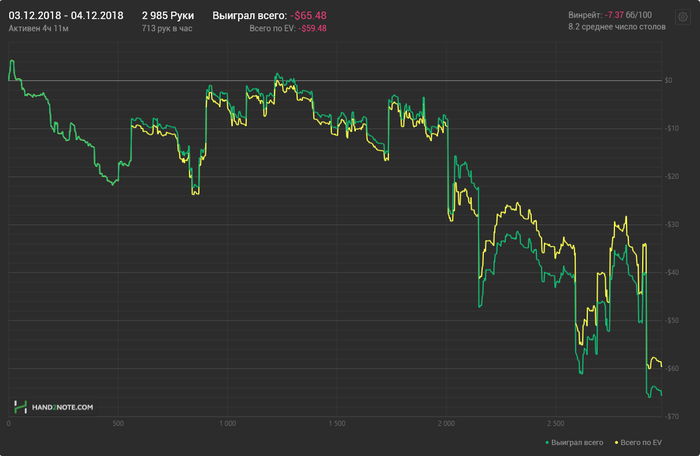
Task: Click the winrate value -7.37 бб/100
Action: pyautogui.click(x=628, y=15)
